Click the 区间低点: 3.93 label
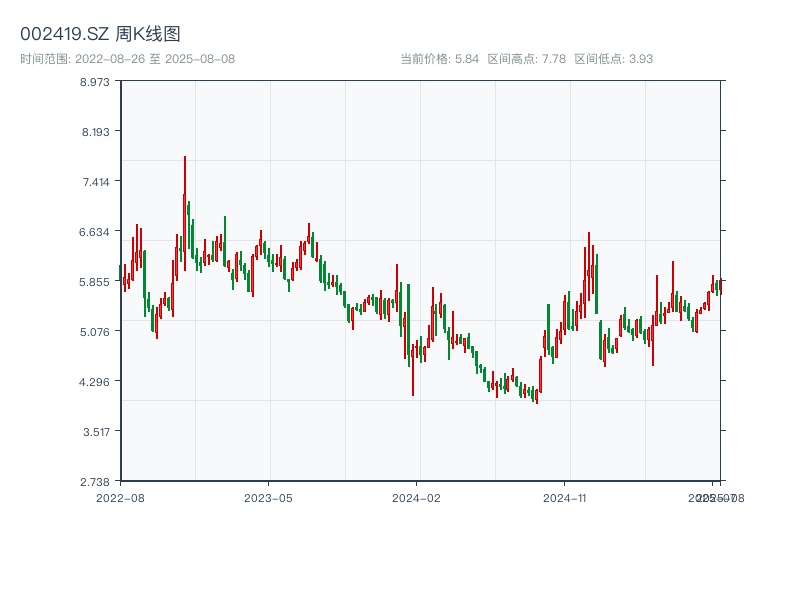 point(614,59)
